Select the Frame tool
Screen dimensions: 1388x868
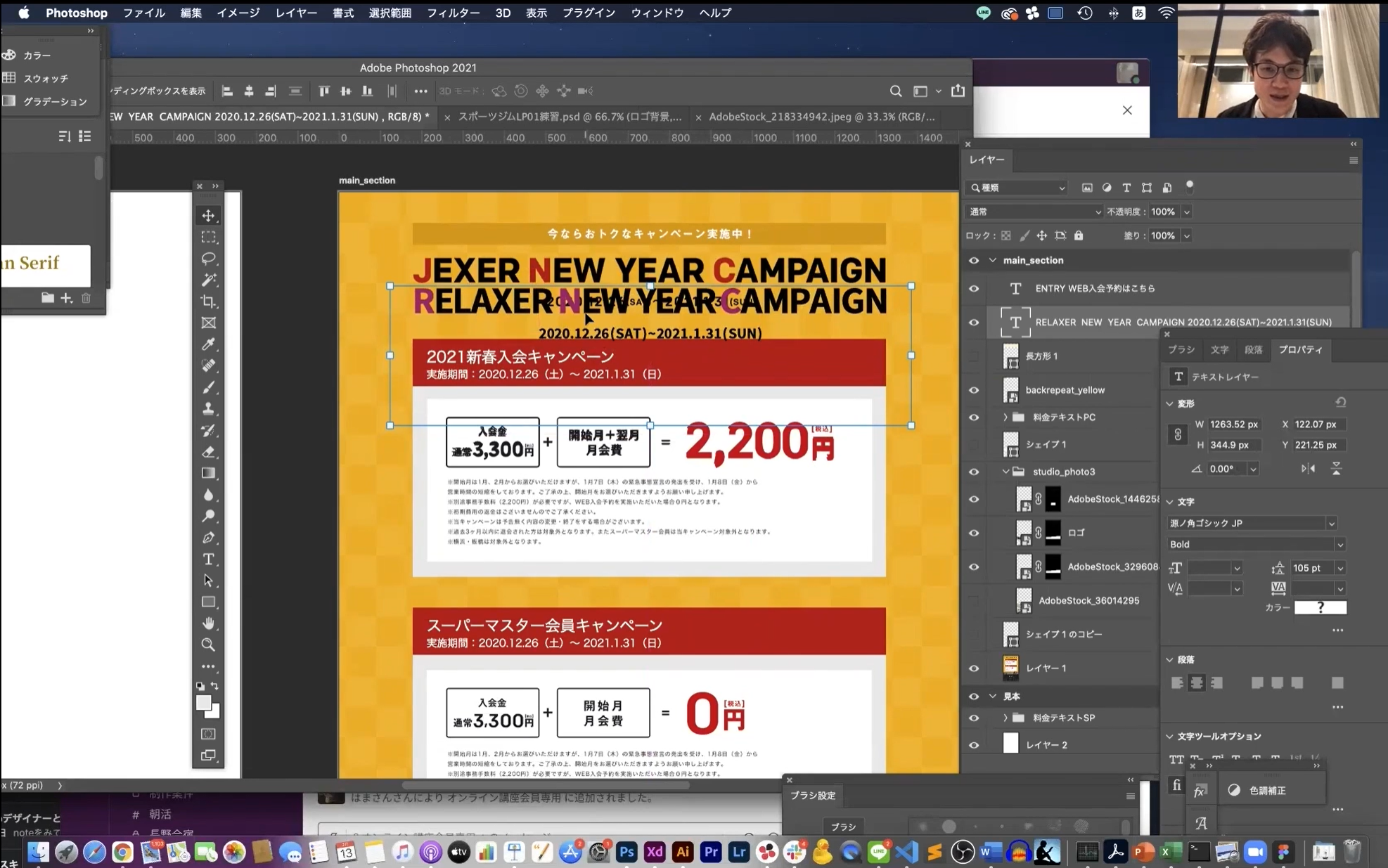(x=208, y=323)
